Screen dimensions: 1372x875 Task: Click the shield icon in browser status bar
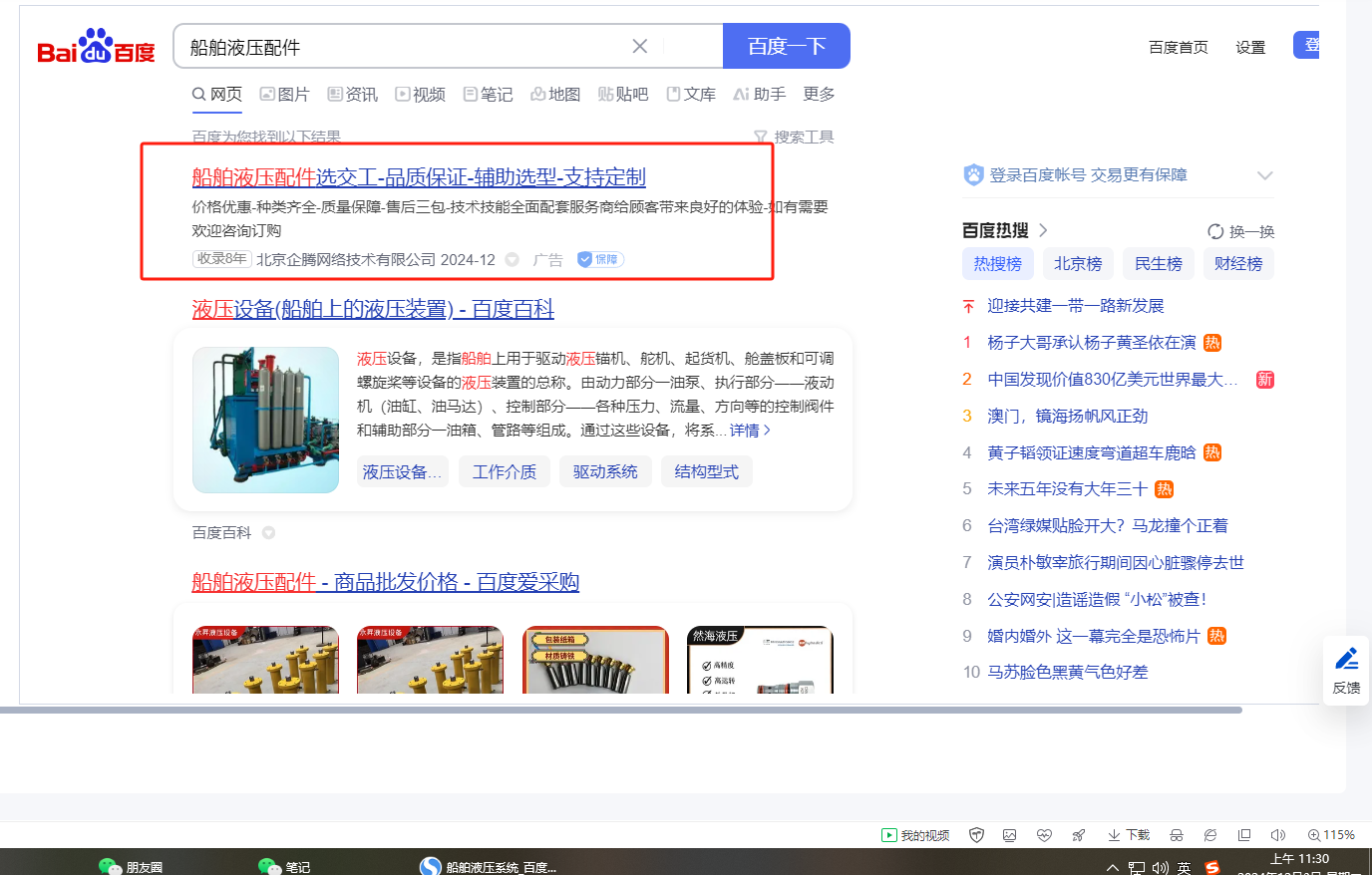coord(977,835)
